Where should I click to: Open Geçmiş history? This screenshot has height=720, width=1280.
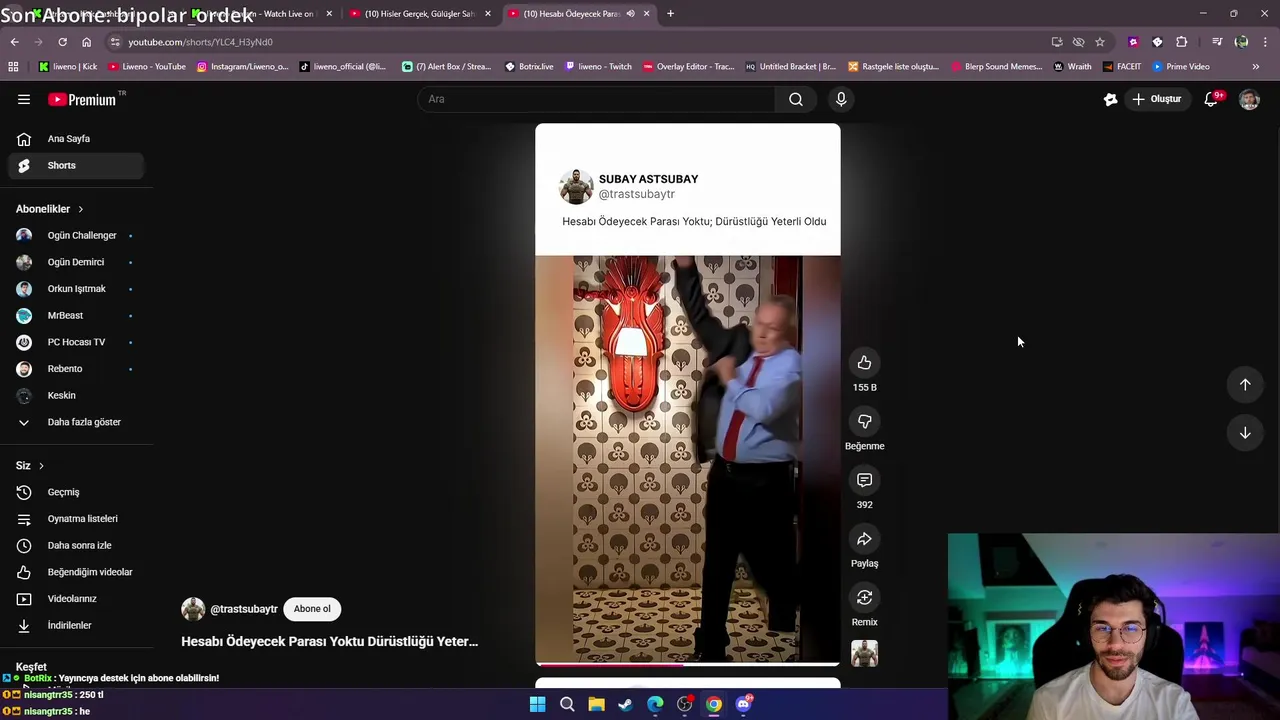tap(76, 492)
